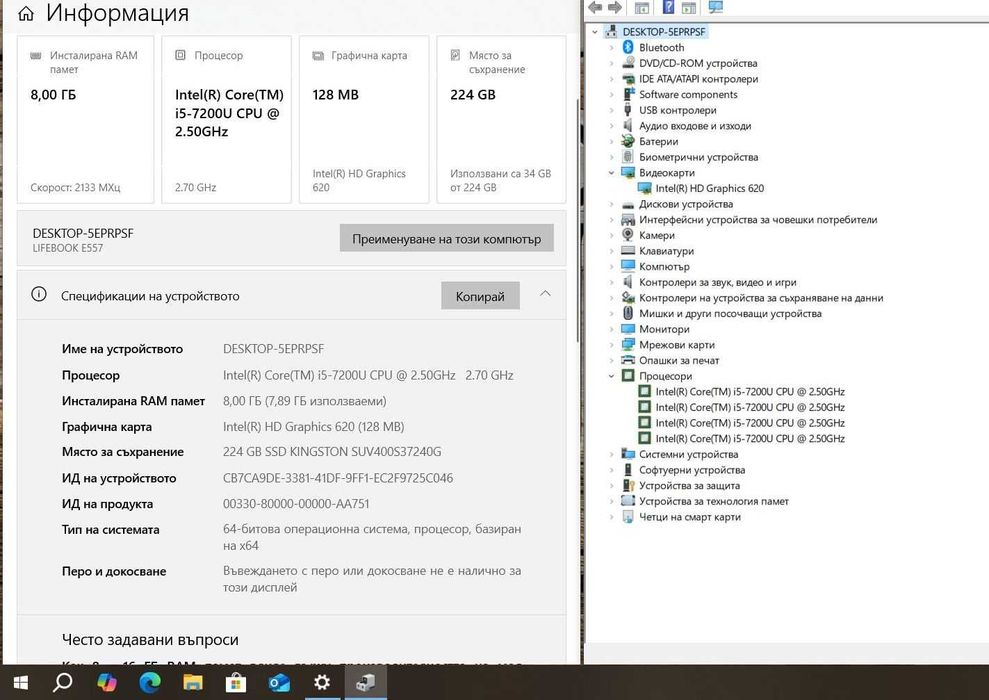Image resolution: width=989 pixels, height=700 pixels.
Task: Select Мишки и други посочващи устройства
Action: 730,313
